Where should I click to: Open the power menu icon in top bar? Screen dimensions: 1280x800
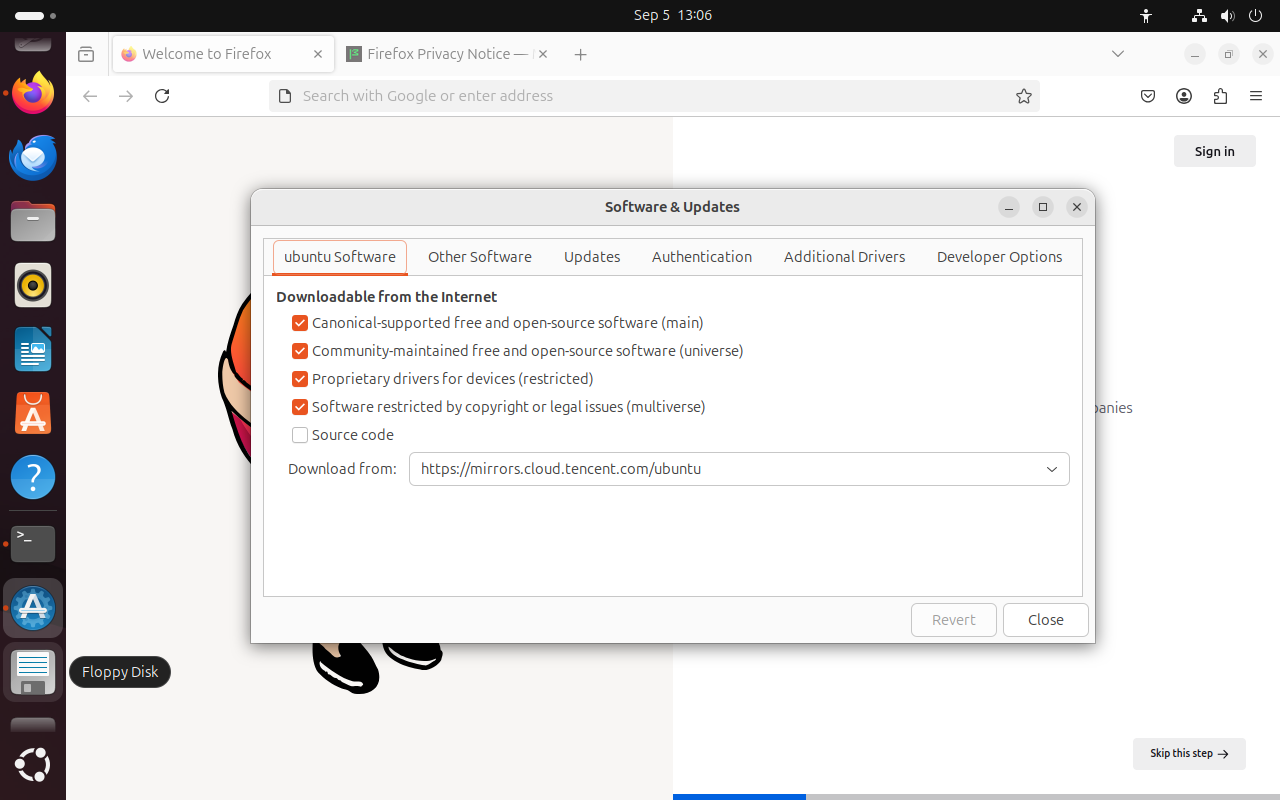coord(1256,16)
